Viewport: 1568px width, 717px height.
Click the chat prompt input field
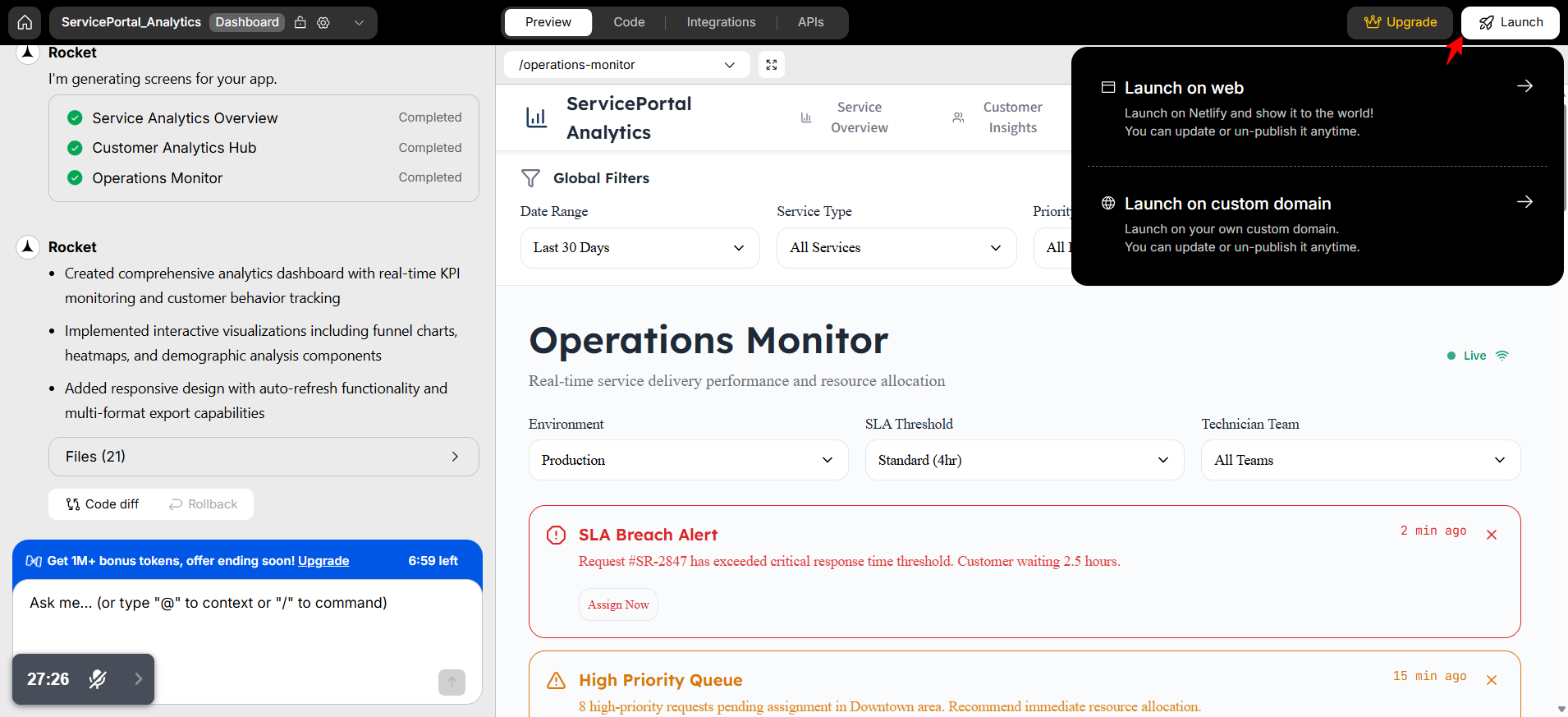coord(246,624)
